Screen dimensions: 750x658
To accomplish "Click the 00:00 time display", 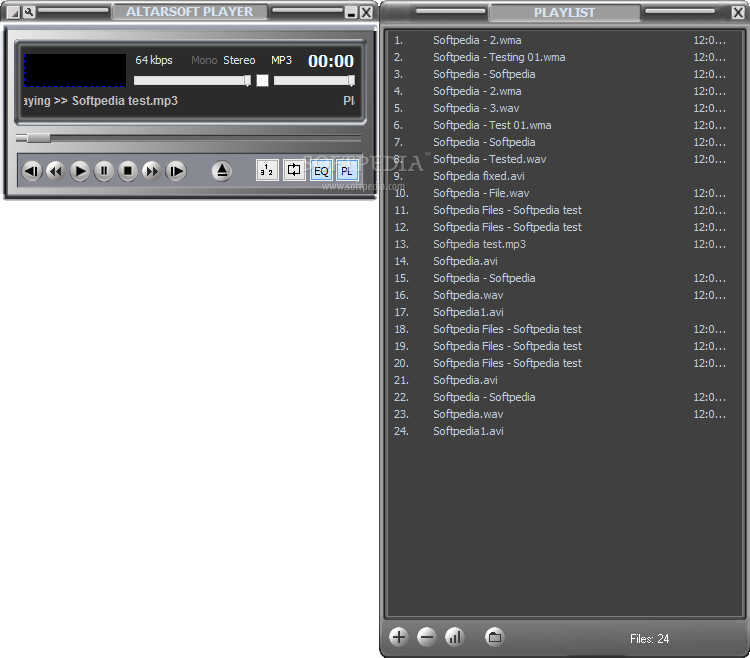I will click(x=331, y=61).
